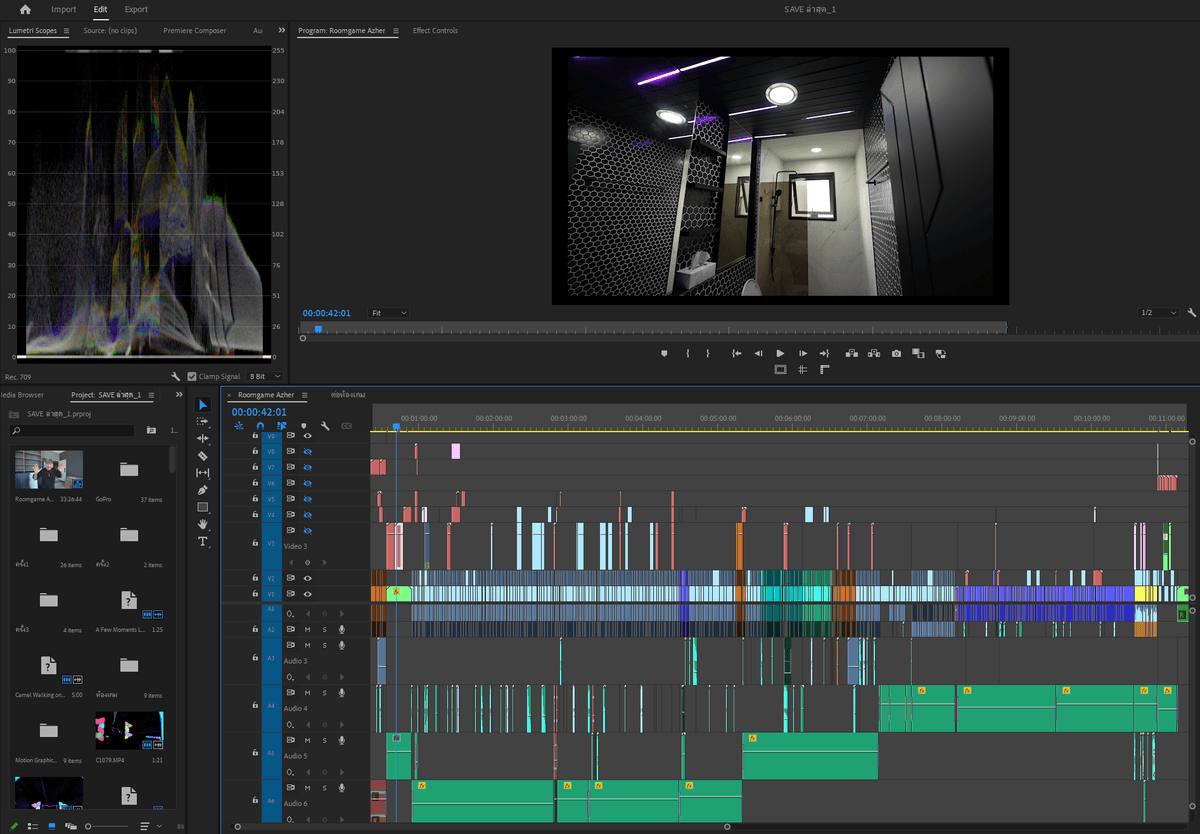Toggle track lock on Video 3
1200x834 pixels.
255,542
